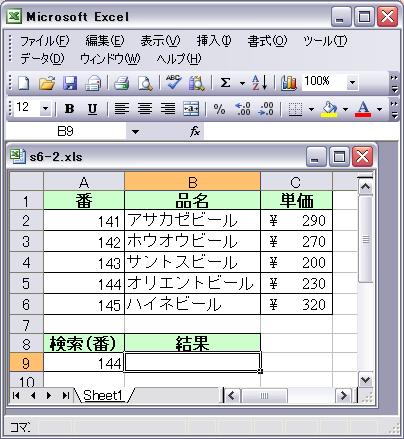
Task: Open the Name Box dropdown arrow
Action: pos(135,132)
